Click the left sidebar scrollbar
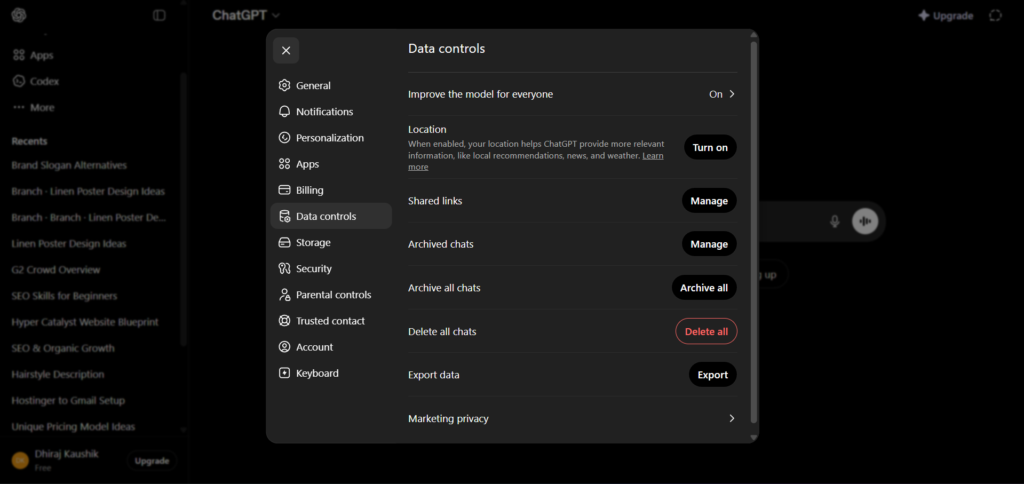Image resolution: width=1024 pixels, height=484 pixels. [184, 209]
